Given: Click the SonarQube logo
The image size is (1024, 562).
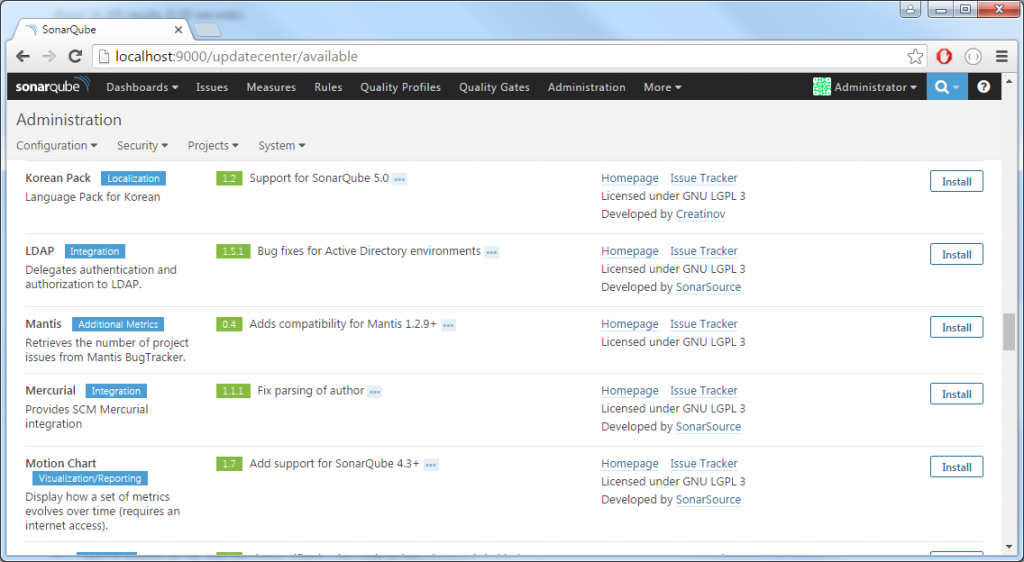Looking at the screenshot, I should (52, 86).
